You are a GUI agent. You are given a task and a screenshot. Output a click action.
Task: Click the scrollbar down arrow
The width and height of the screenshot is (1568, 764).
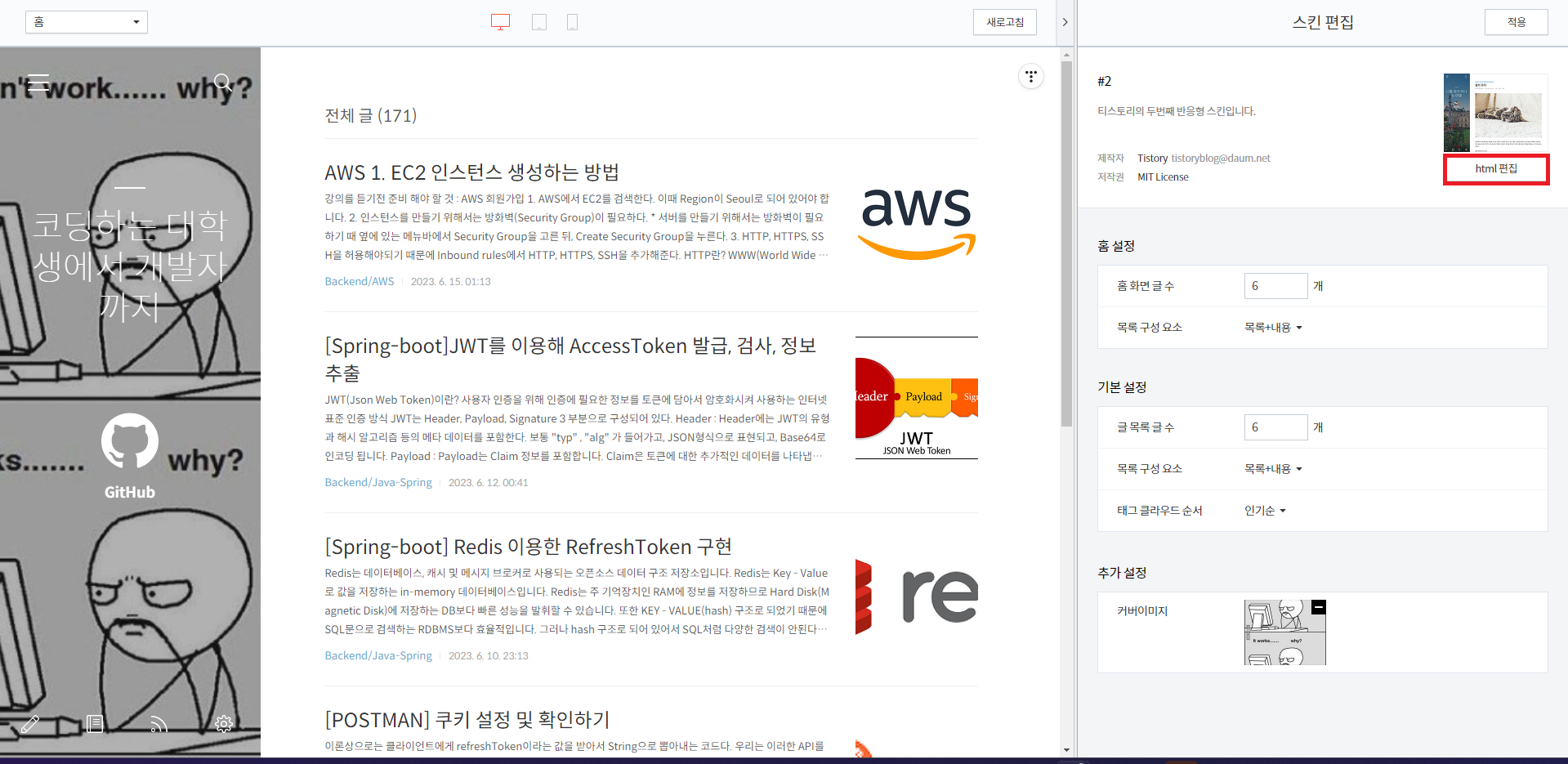[1066, 750]
